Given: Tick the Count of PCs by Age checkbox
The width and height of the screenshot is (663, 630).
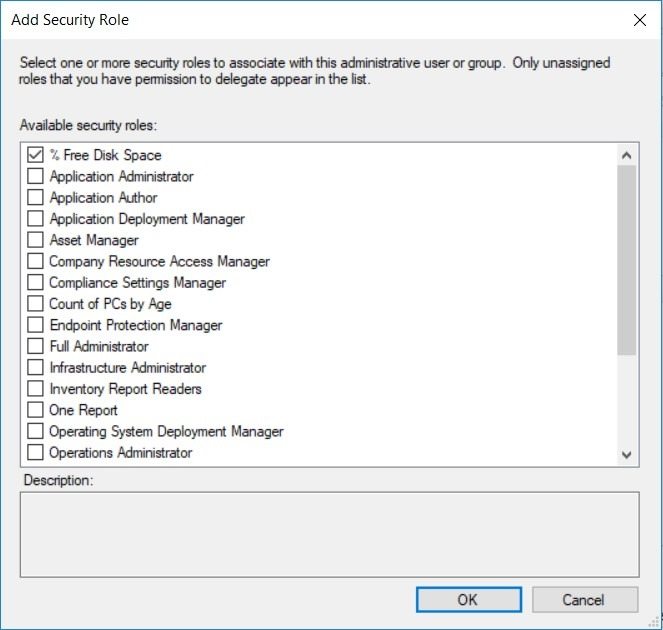Looking at the screenshot, I should pyautogui.click(x=35, y=304).
